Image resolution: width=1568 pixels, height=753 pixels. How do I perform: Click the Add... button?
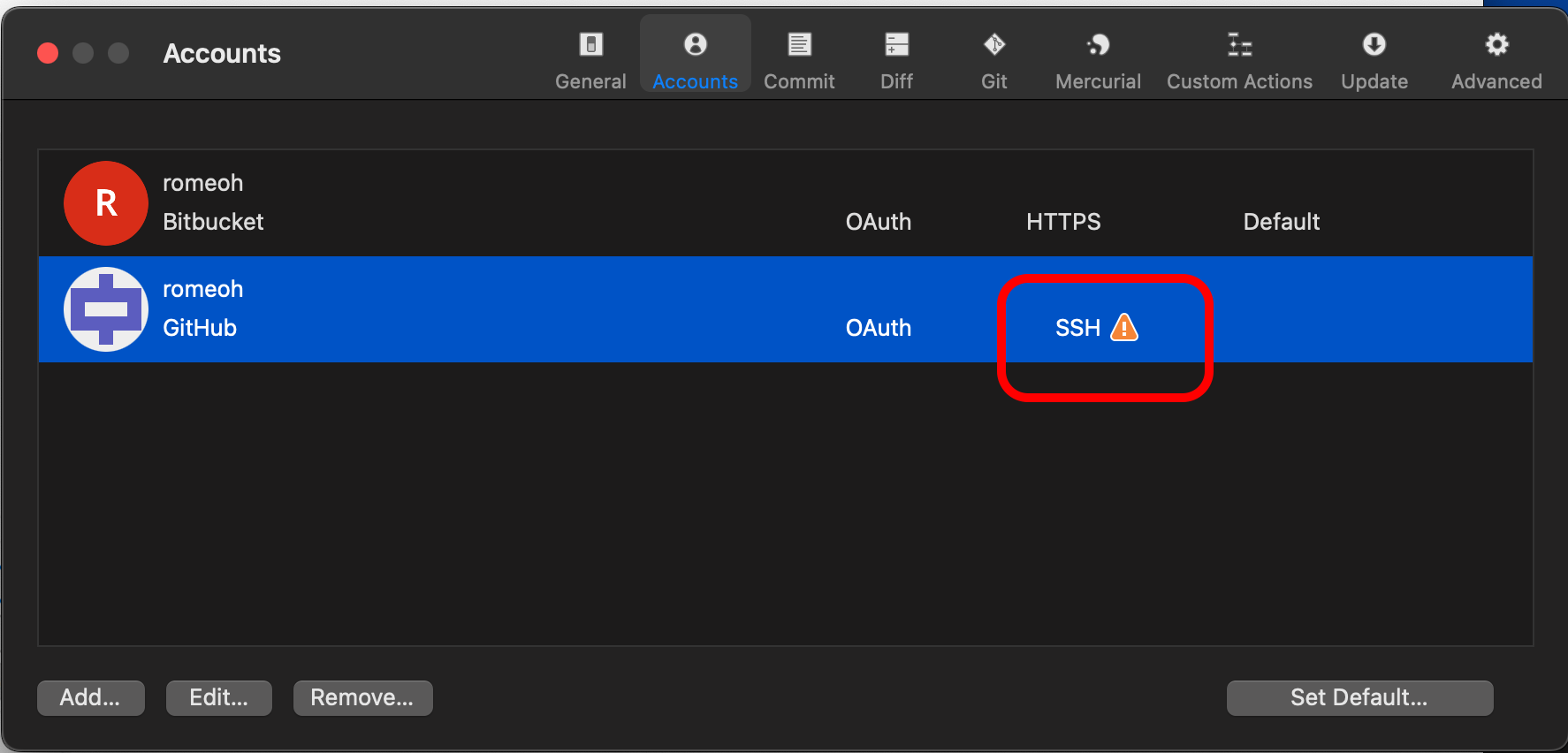[x=91, y=698]
